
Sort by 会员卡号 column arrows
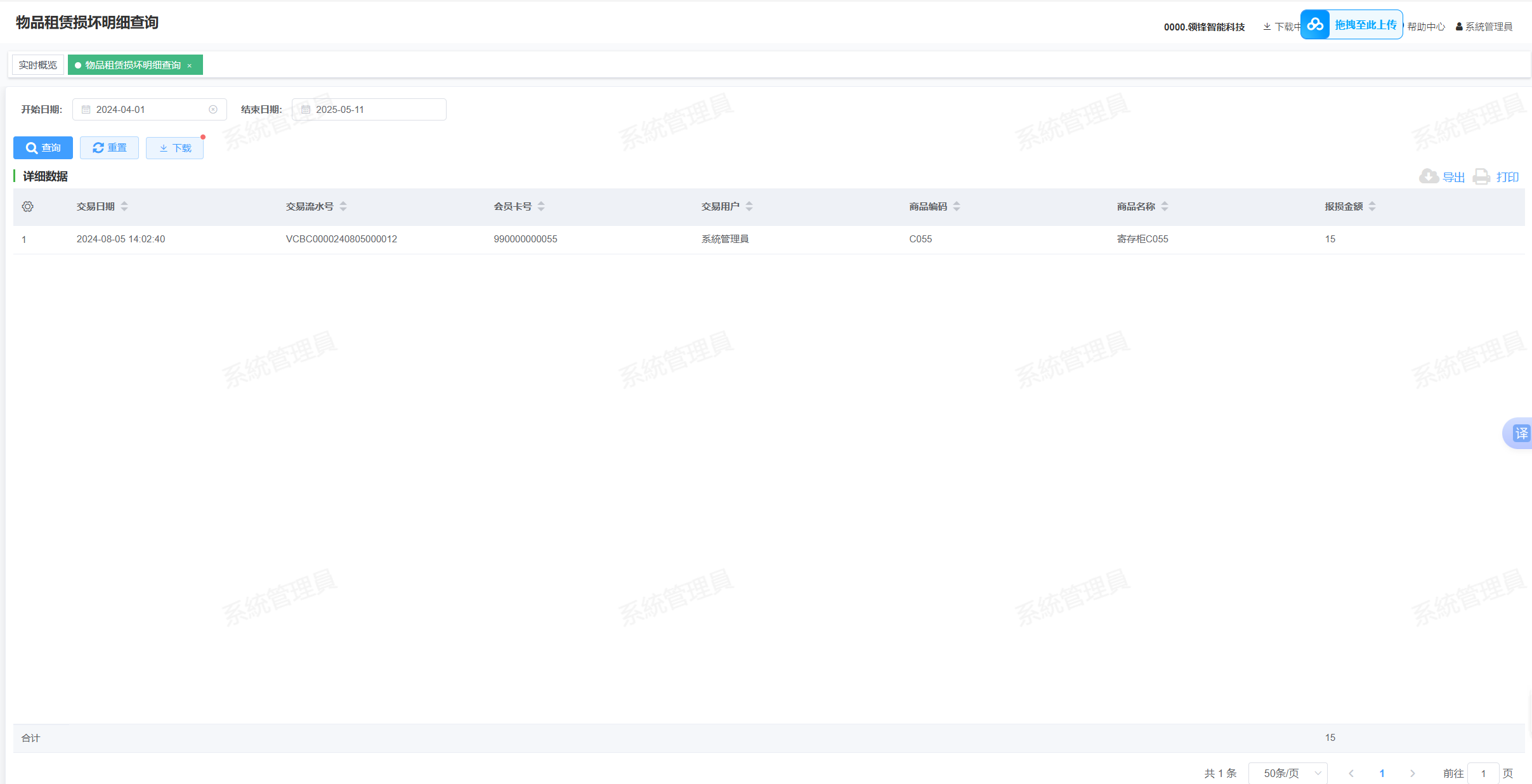(541, 206)
